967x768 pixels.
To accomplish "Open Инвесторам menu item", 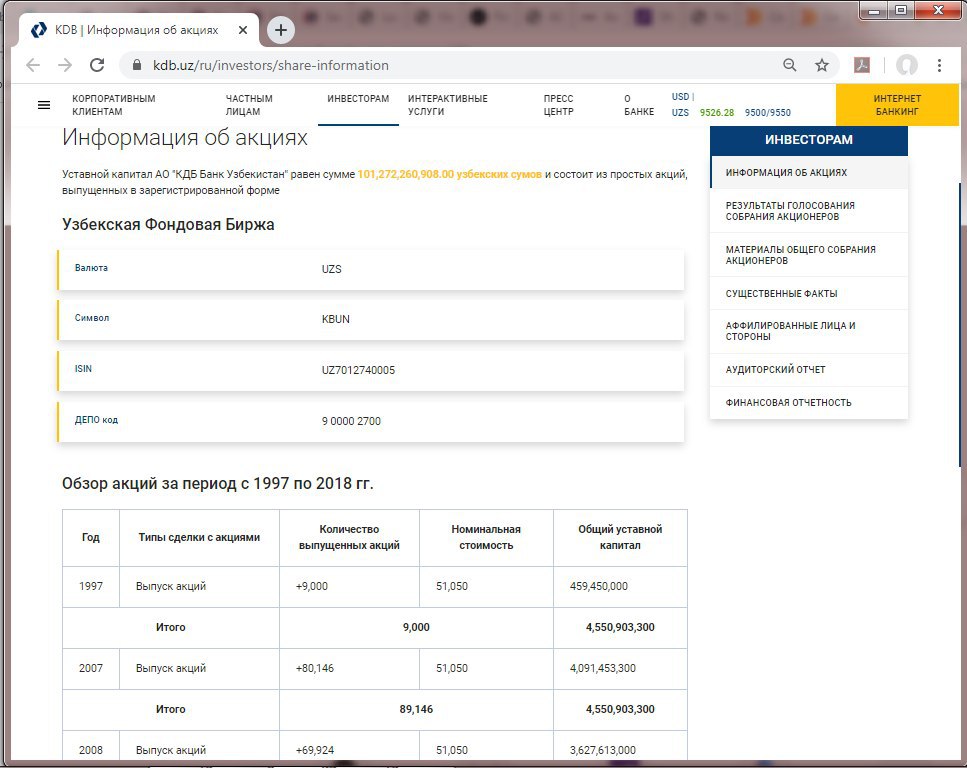I will pos(358,99).
